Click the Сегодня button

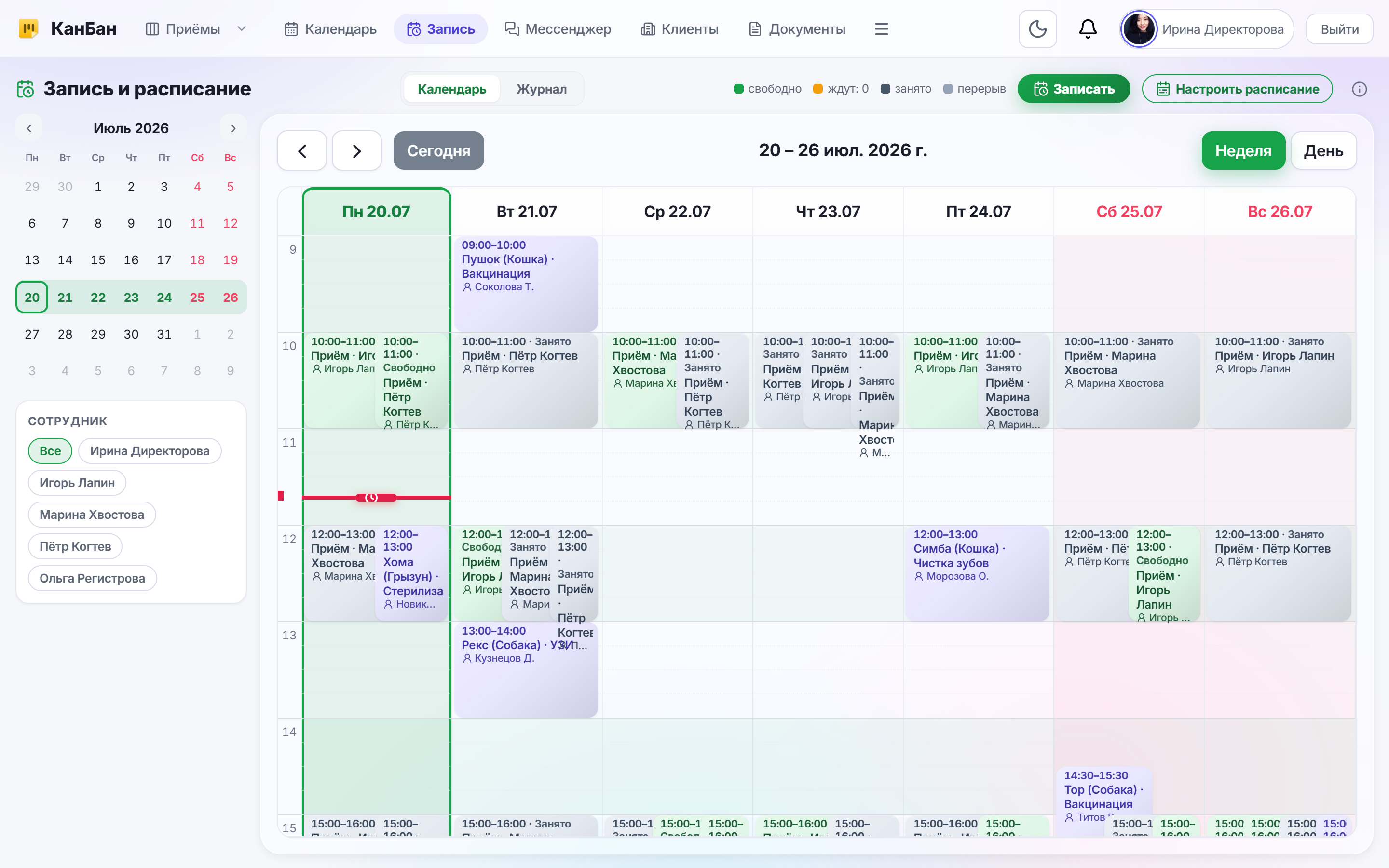(x=438, y=150)
